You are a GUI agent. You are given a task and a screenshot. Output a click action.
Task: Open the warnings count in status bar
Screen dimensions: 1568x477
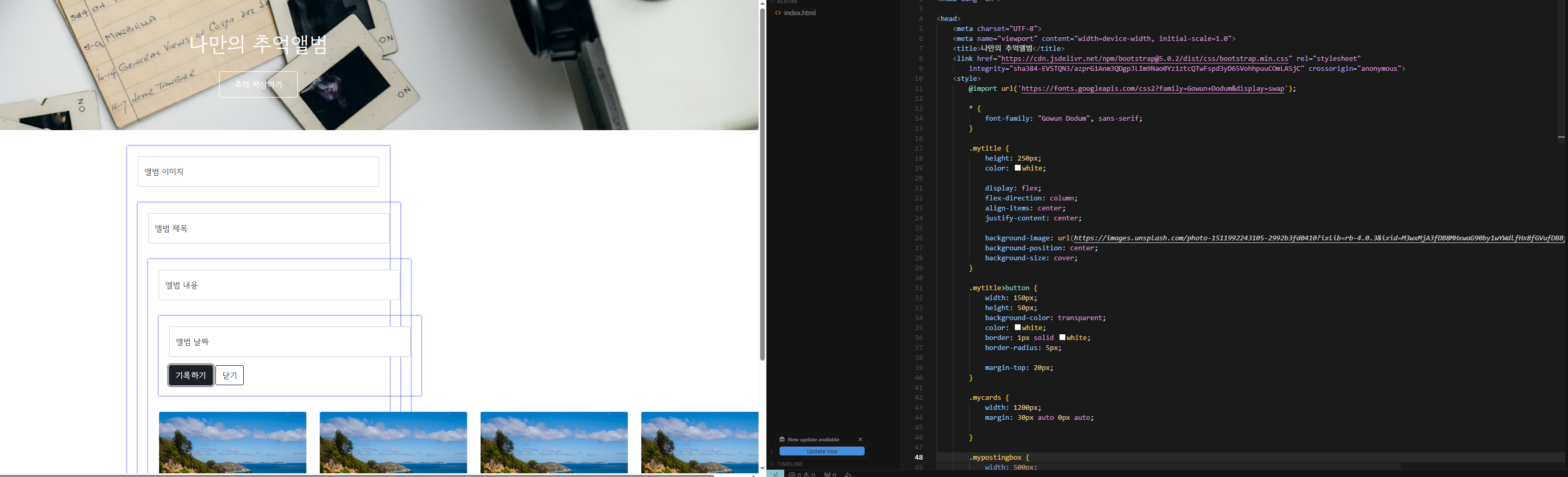point(809,474)
